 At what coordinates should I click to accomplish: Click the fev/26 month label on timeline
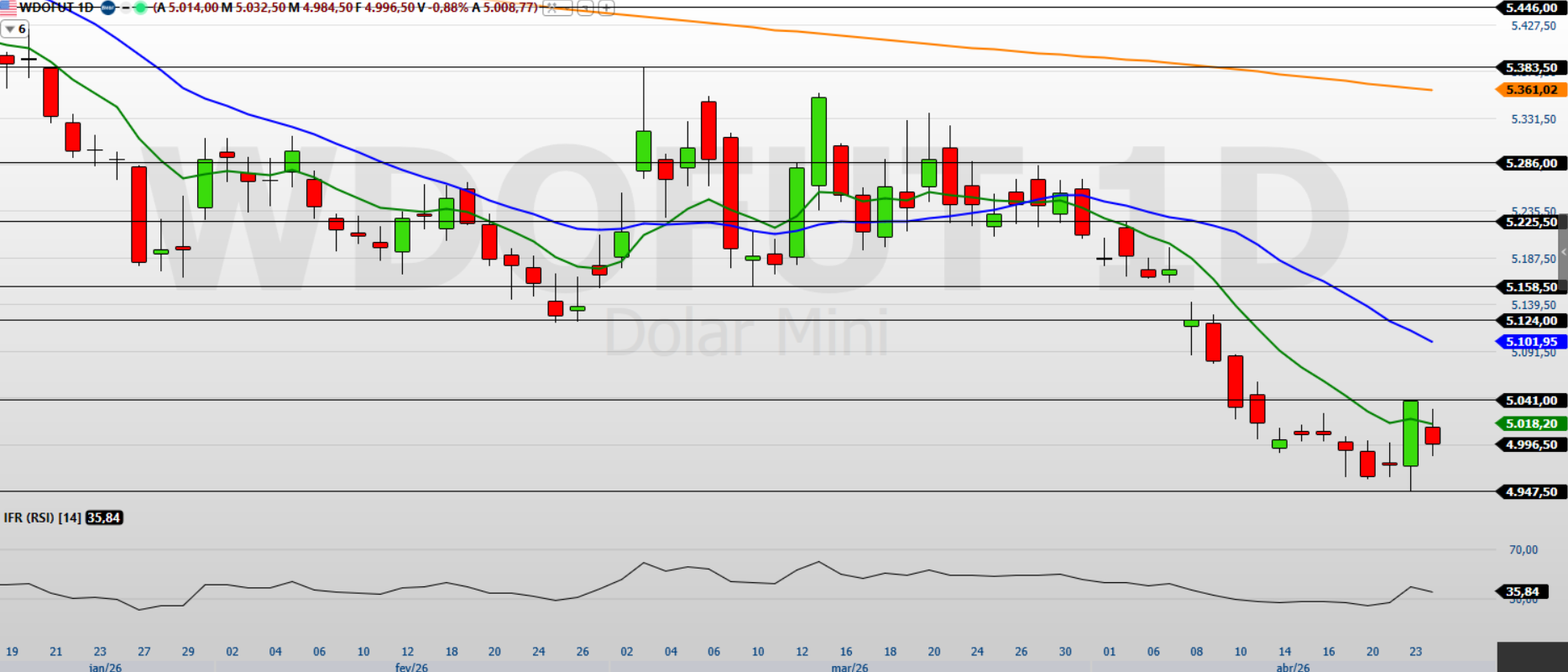(x=411, y=667)
